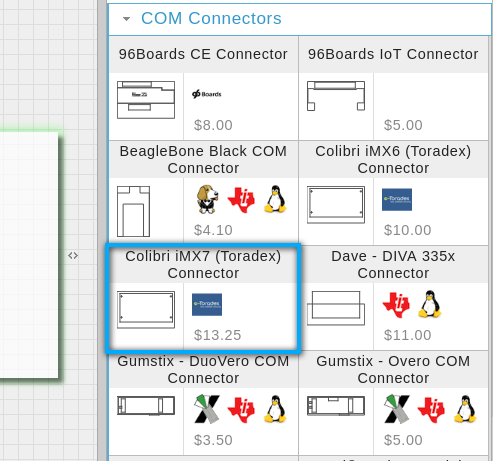Click Linux penguin icon in Dave DIVA card

pyautogui.click(x=430, y=304)
